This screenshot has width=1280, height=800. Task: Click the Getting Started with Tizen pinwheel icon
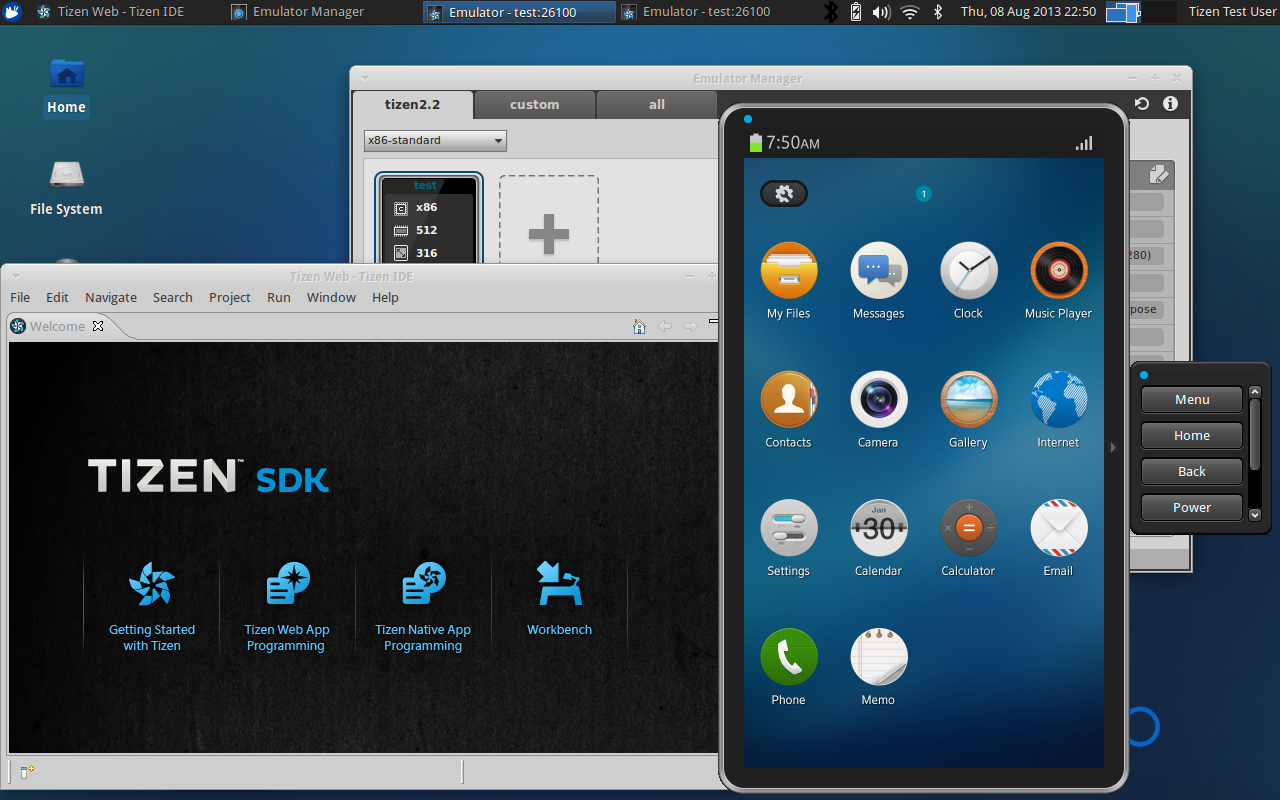[152, 583]
